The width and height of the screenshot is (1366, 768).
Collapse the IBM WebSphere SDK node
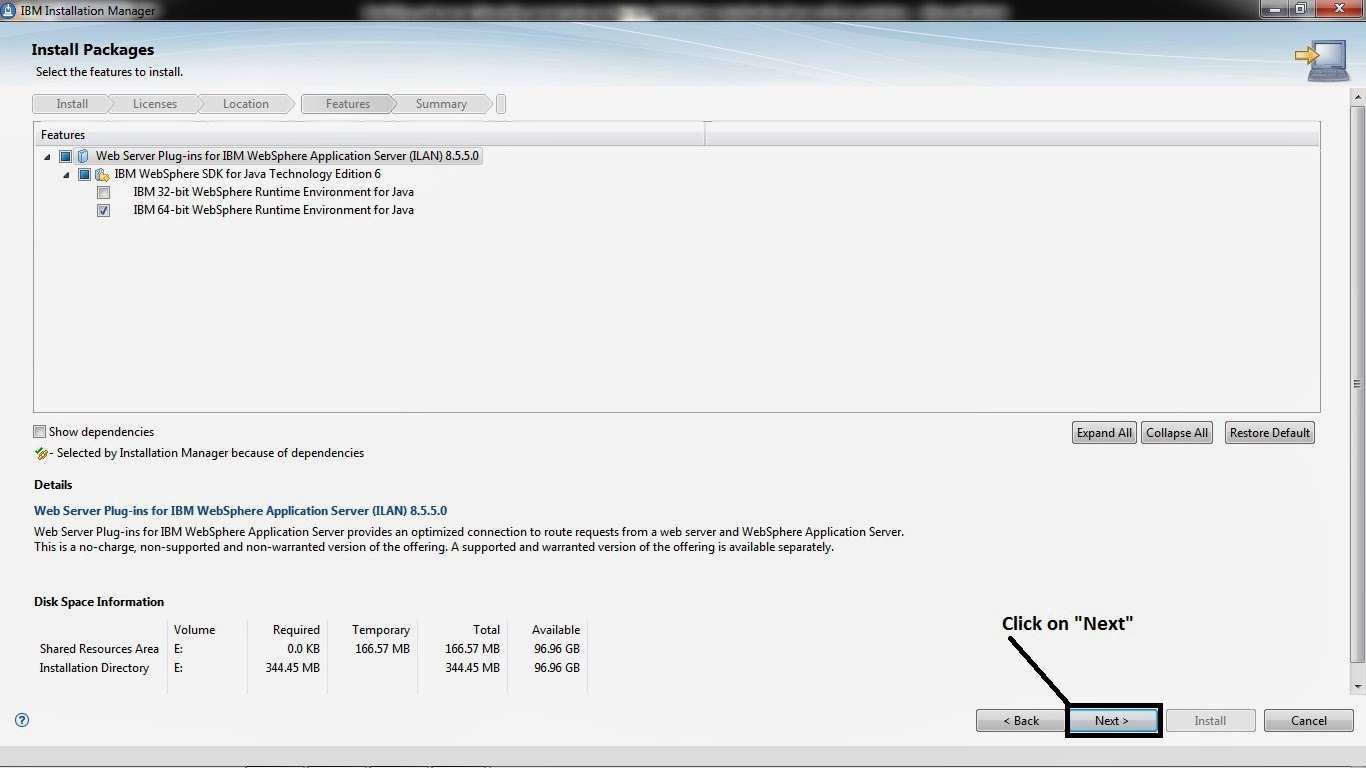pos(64,174)
